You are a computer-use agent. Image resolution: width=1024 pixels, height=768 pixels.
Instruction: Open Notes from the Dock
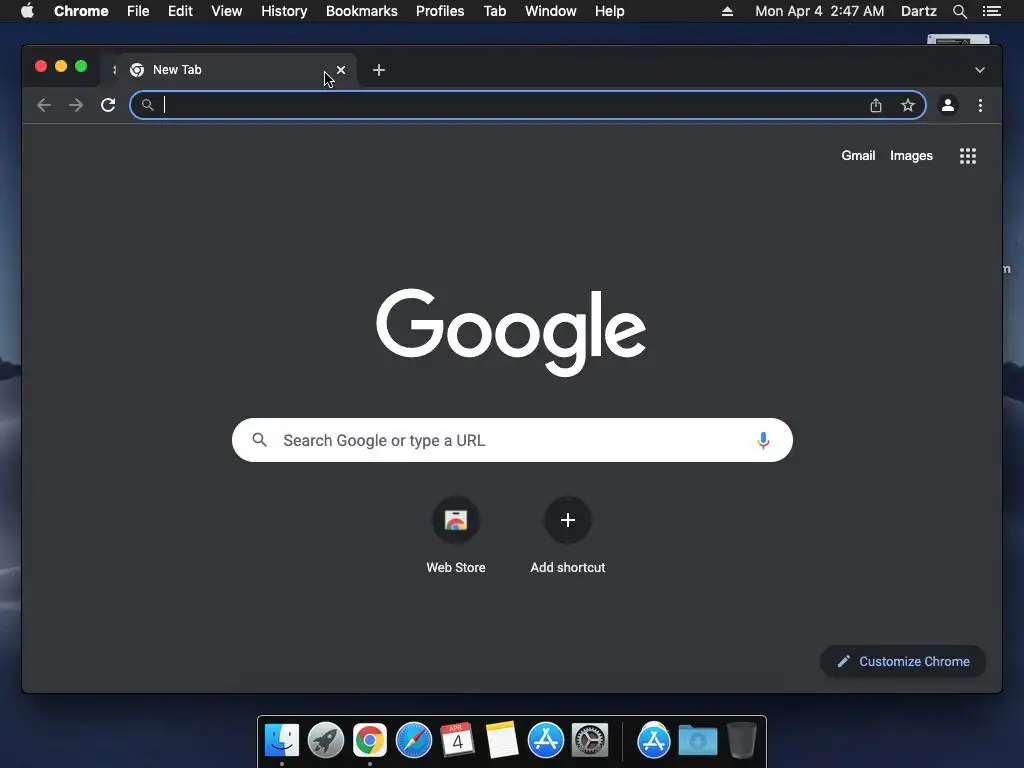coord(502,740)
